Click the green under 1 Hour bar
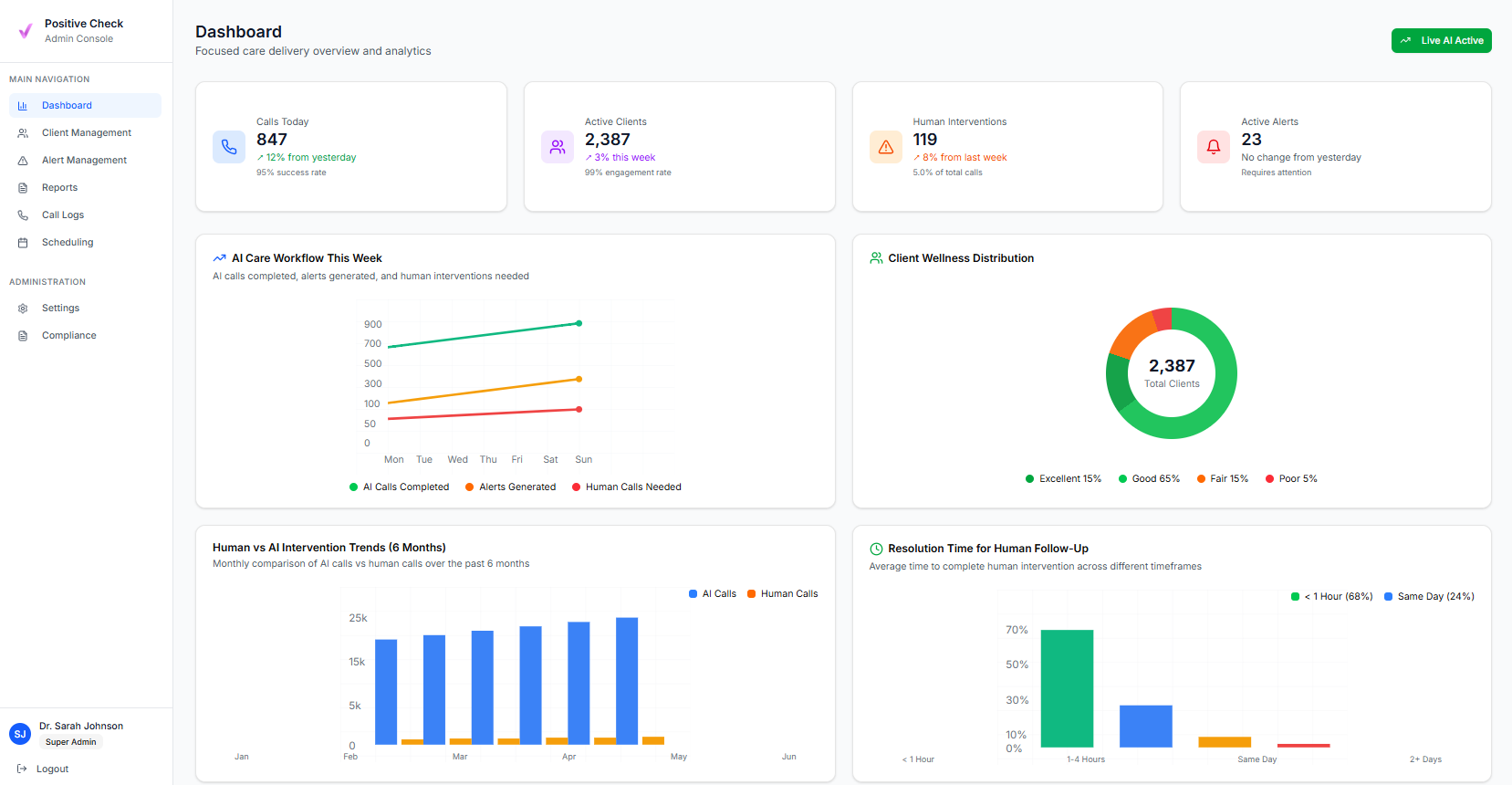1512x785 pixels. click(x=1067, y=688)
